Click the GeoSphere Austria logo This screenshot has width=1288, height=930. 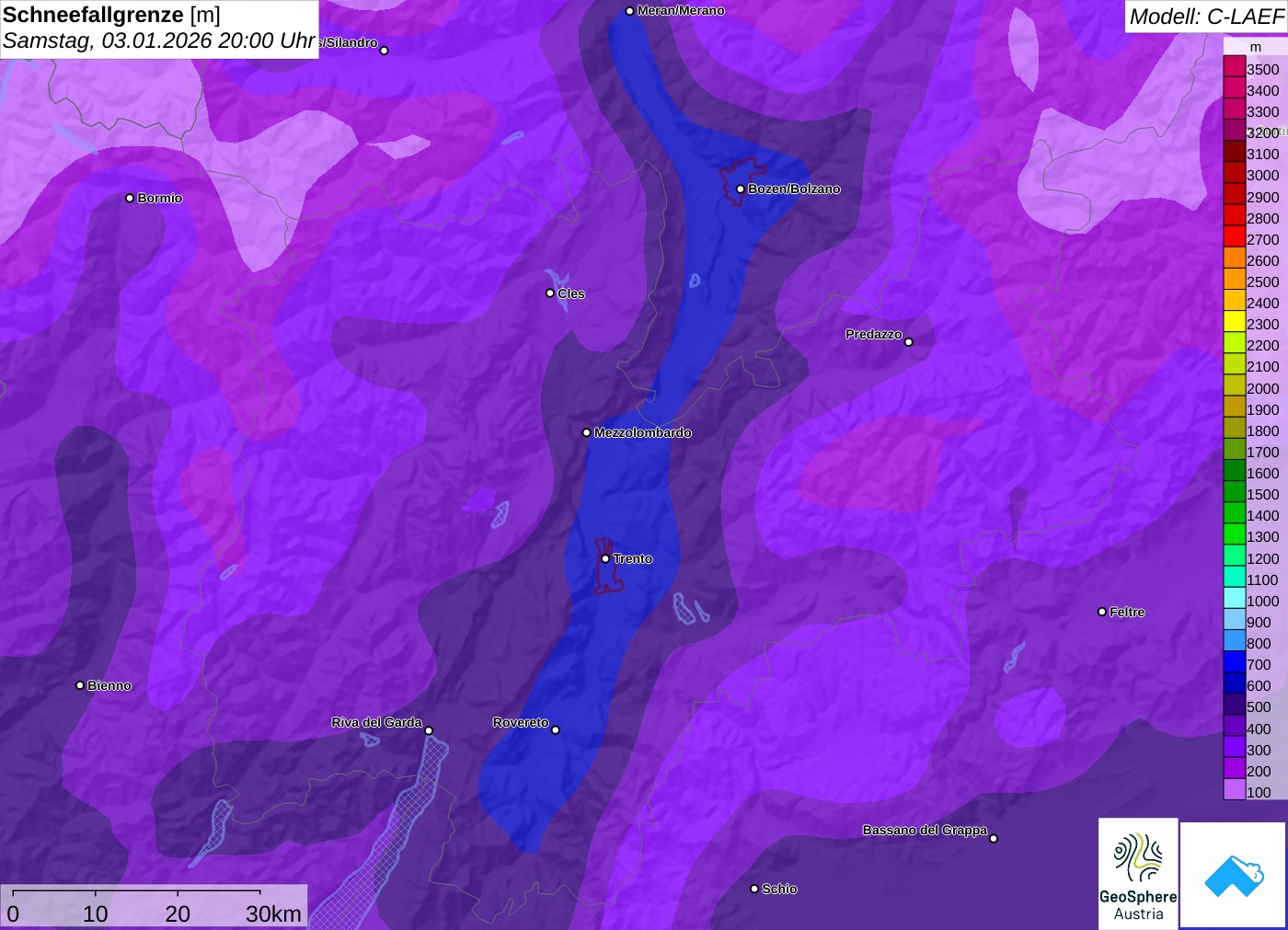pos(1138,873)
